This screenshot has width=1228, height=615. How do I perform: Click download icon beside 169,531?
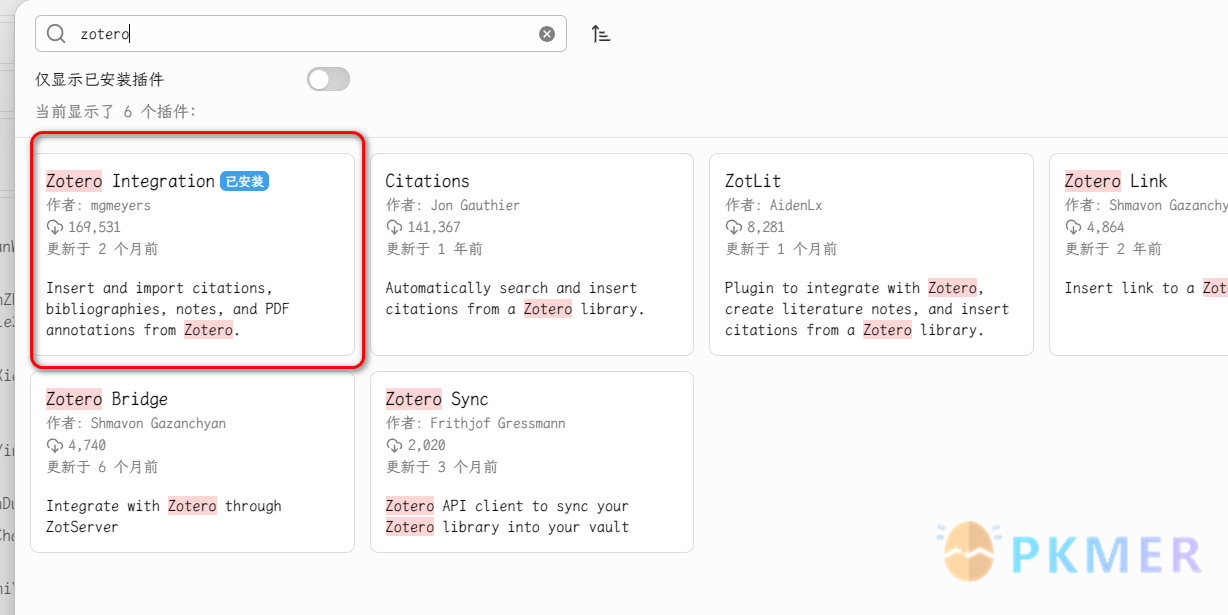click(55, 227)
